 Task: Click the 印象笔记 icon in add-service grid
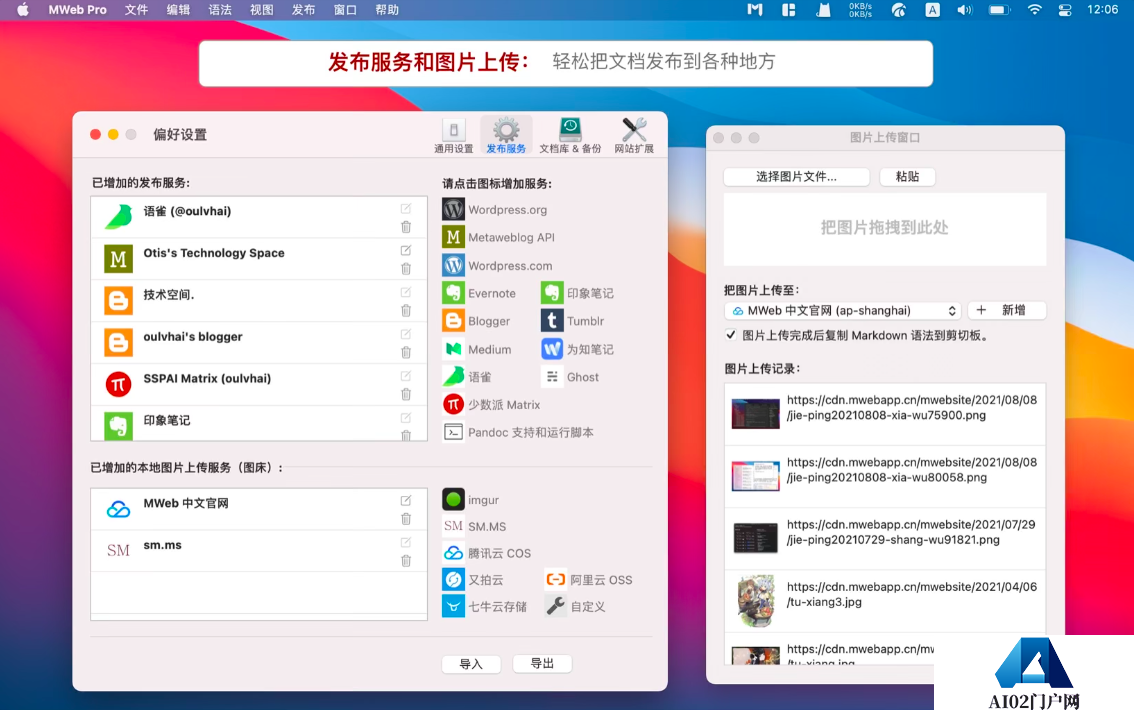coord(553,293)
